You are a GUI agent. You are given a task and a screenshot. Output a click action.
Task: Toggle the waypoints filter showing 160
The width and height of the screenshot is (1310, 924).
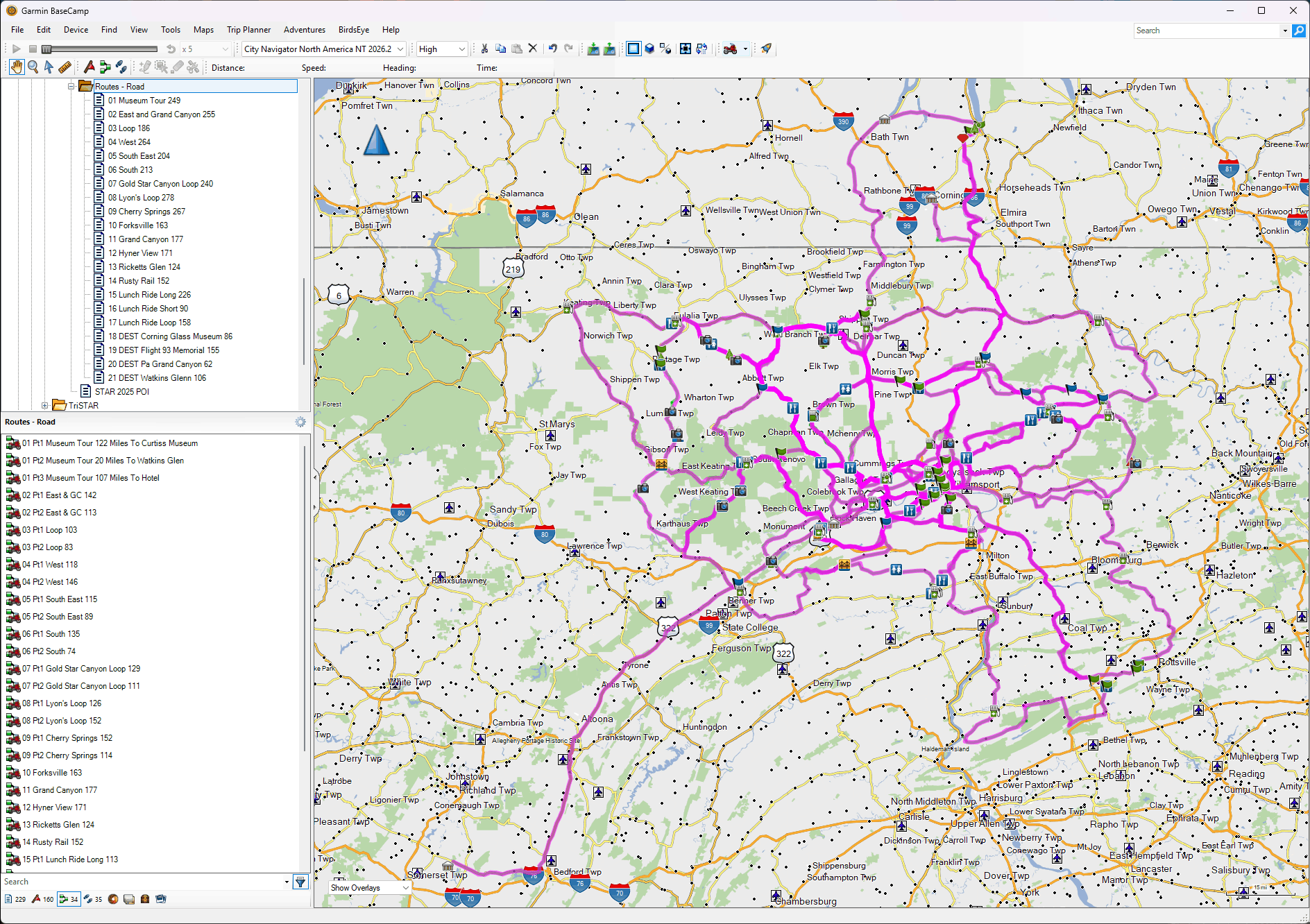point(42,899)
